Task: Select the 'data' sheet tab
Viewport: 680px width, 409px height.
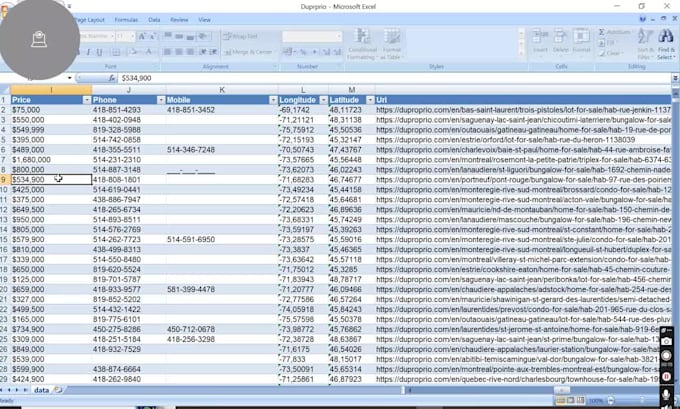Action: click(42, 390)
